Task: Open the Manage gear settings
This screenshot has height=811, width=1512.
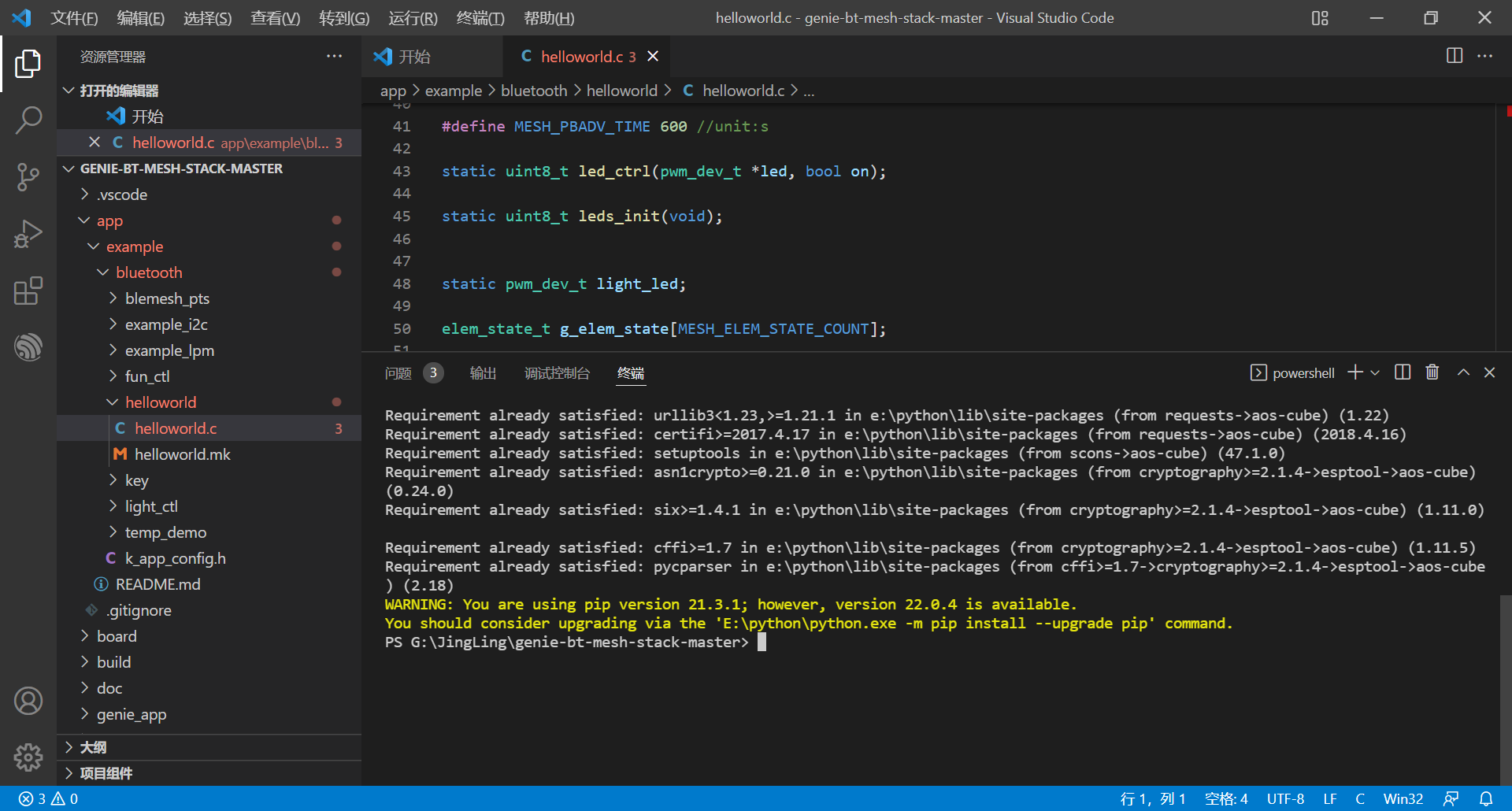Action: 28,757
